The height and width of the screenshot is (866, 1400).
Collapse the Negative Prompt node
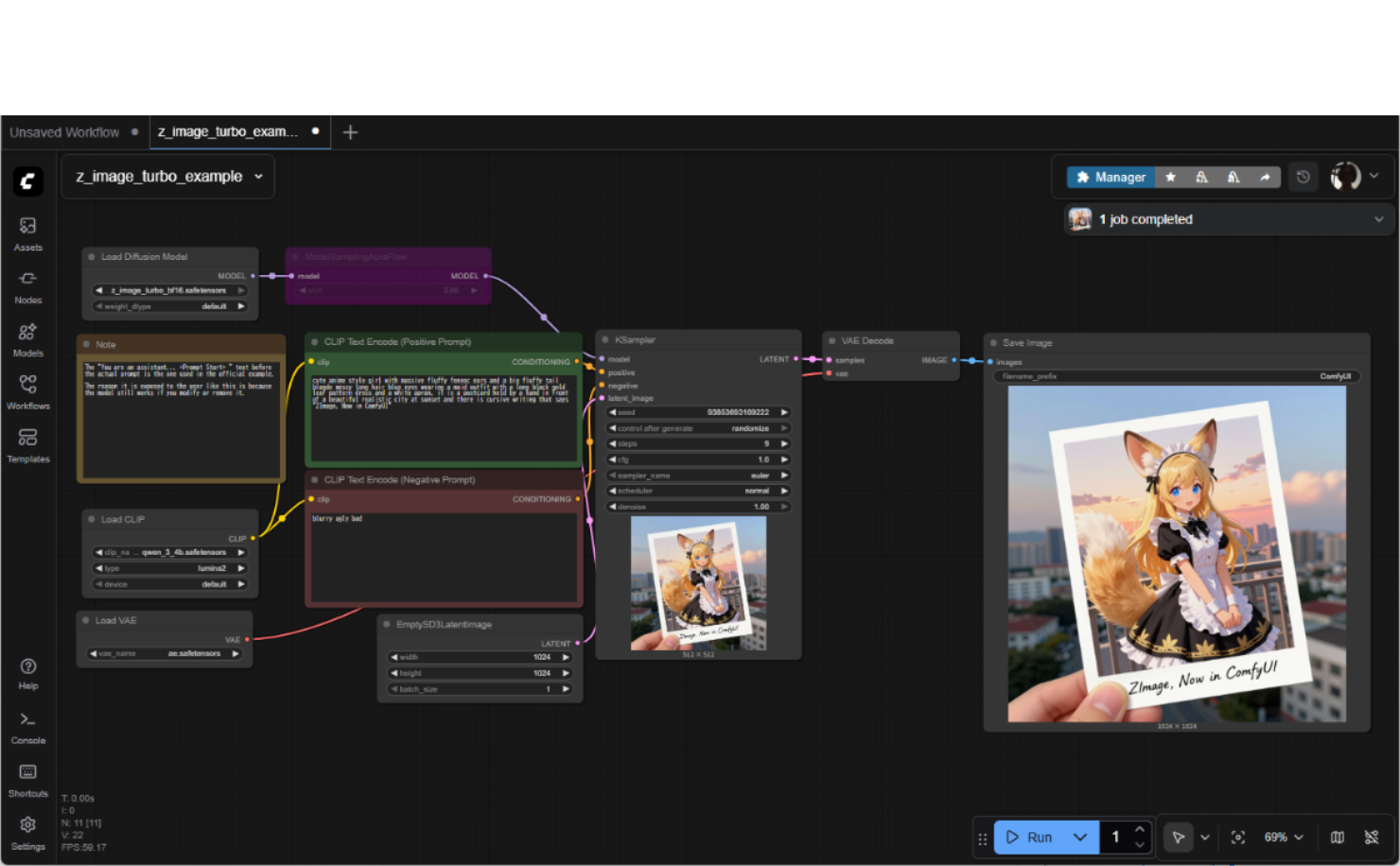[x=315, y=480]
